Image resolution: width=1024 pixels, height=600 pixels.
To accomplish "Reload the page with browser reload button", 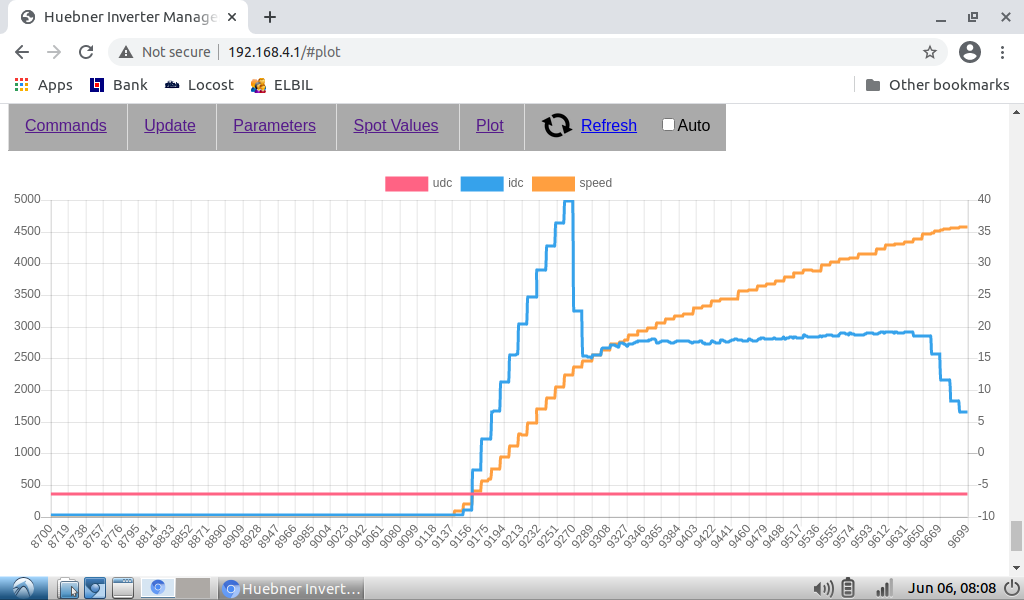I will pyautogui.click(x=86, y=52).
